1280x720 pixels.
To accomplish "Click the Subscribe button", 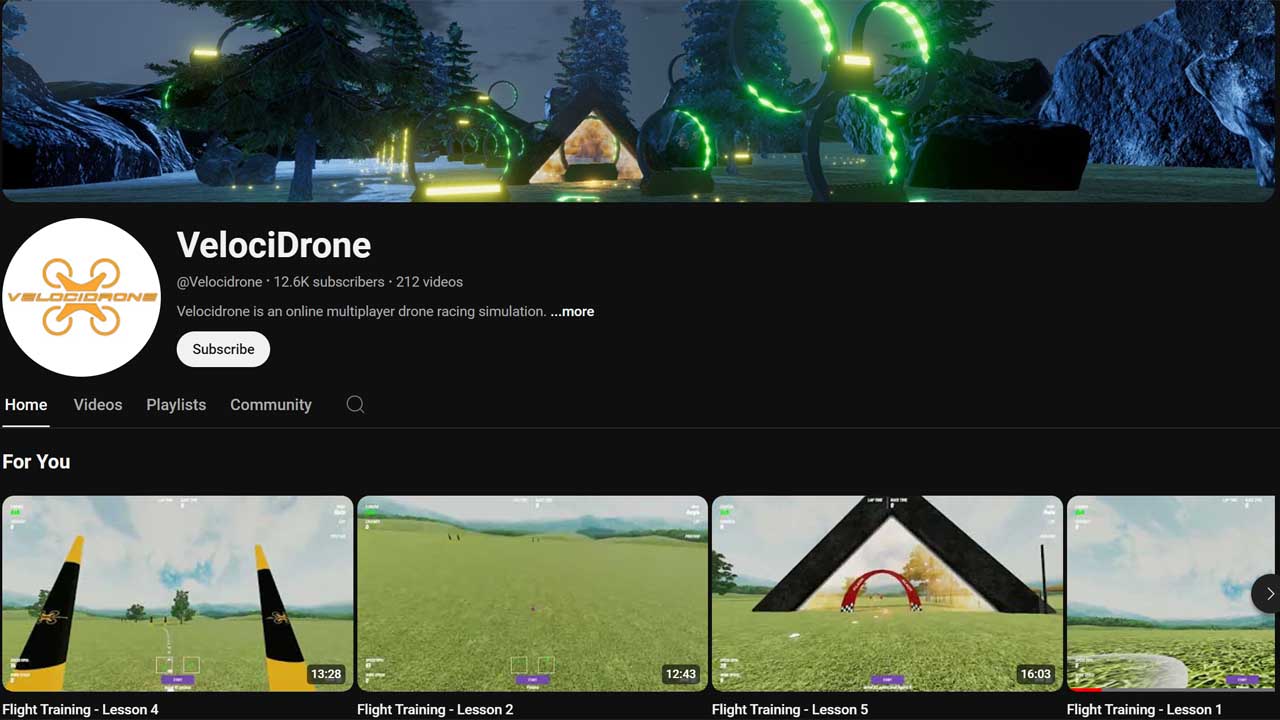I will point(223,349).
